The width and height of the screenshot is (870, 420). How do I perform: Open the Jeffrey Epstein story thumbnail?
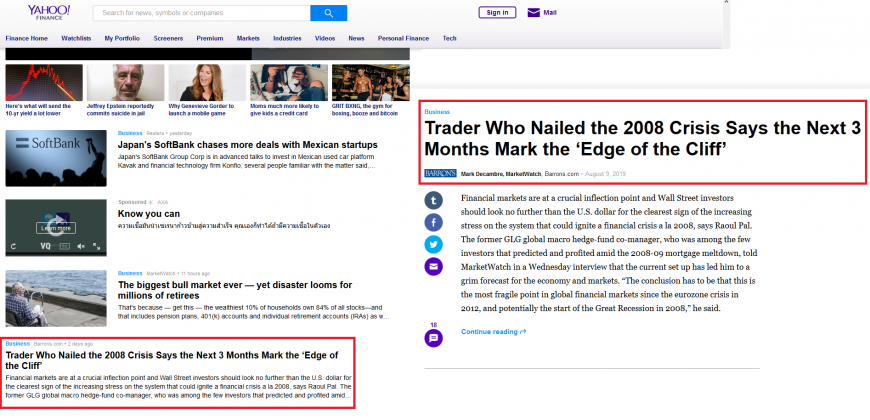tap(125, 83)
